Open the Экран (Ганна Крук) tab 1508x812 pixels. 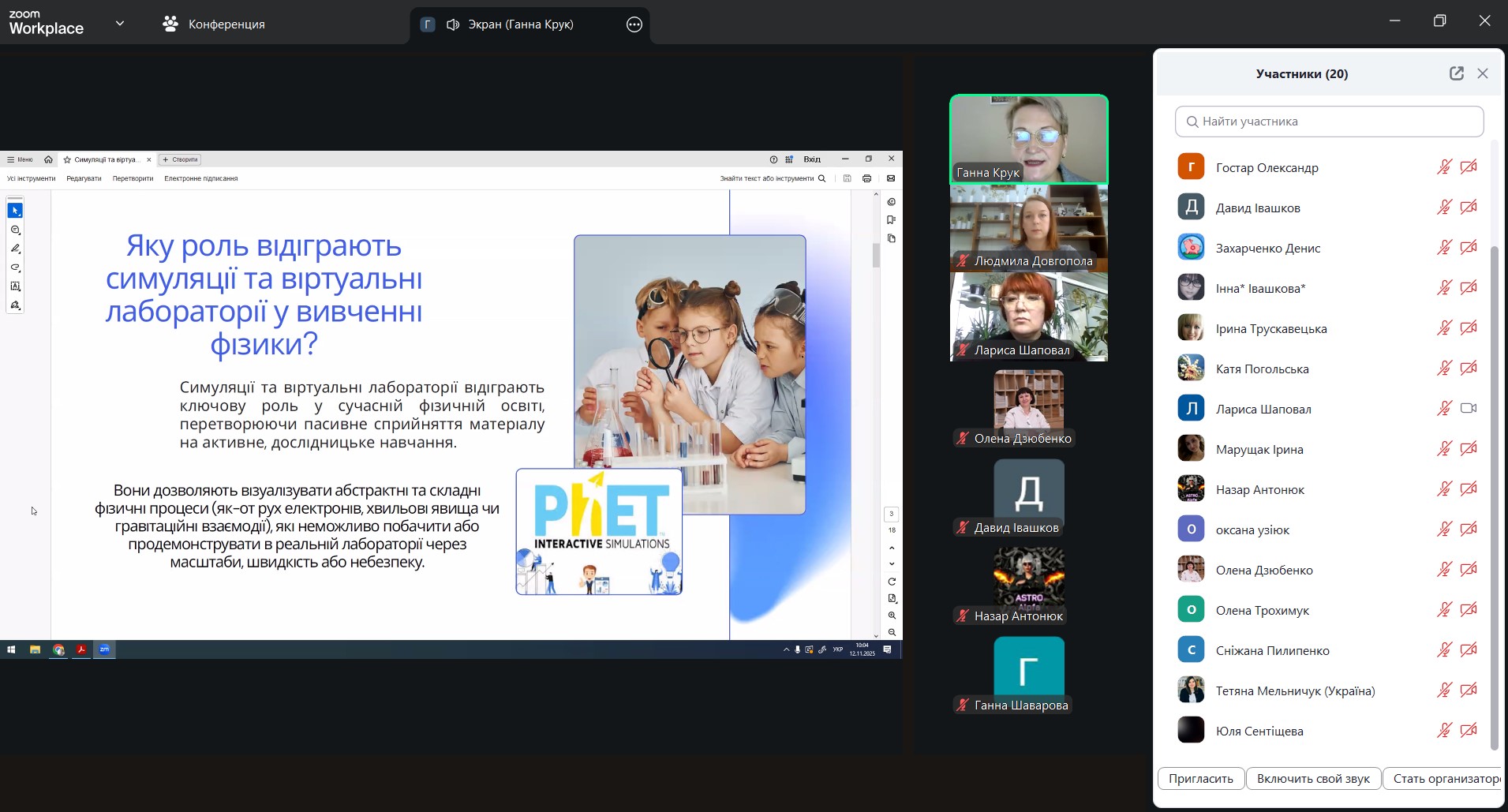point(521,24)
